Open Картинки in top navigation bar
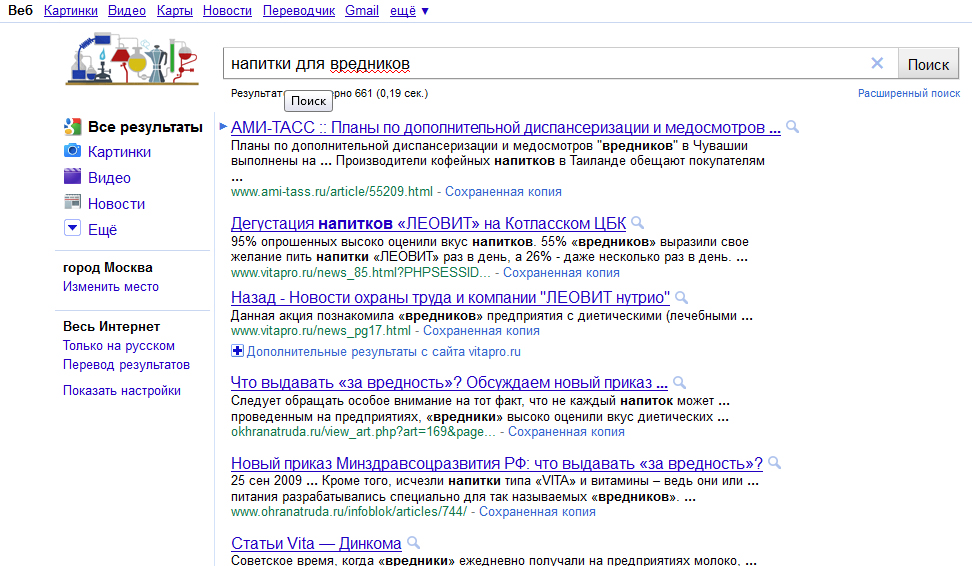Screen dimensions: 972x566 click(71, 11)
